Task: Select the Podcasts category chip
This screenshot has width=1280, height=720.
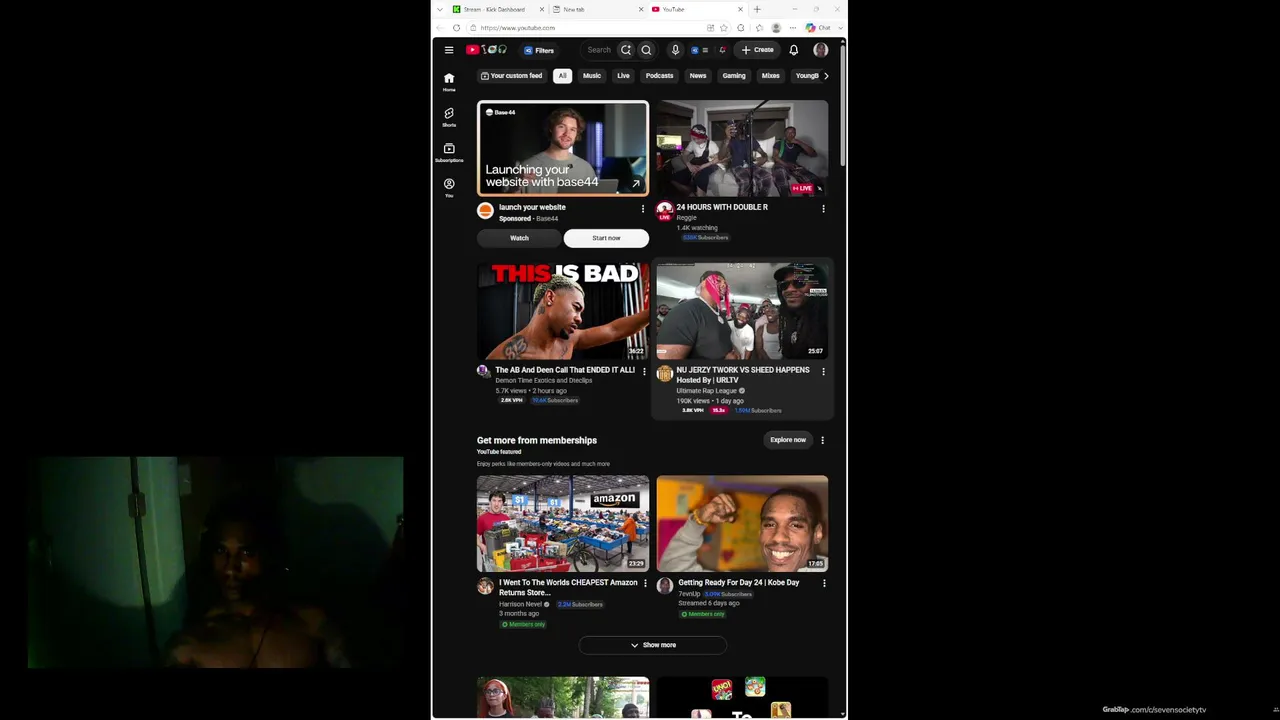Action: 659,76
